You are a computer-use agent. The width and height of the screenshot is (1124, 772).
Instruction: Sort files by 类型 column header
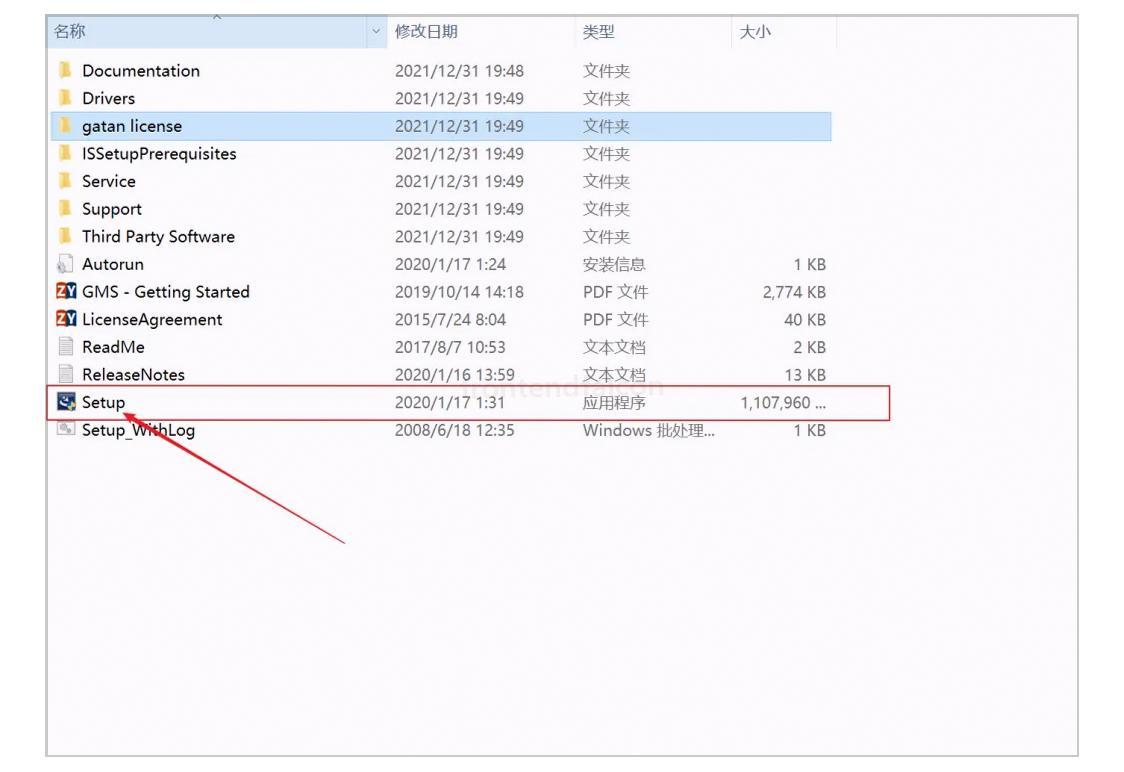(653, 31)
